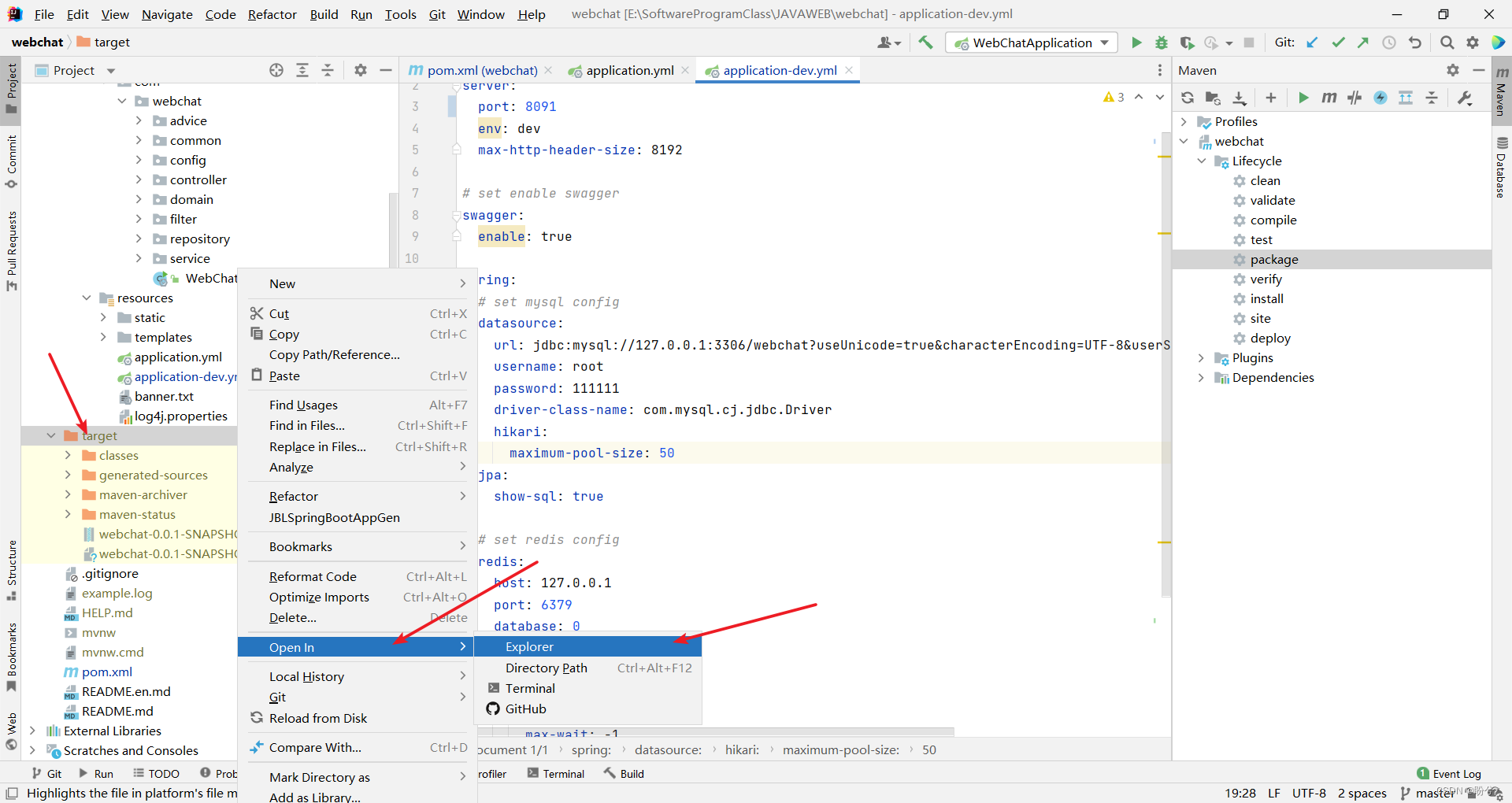
Task: Download Maven sources and documentation
Action: point(1240,98)
